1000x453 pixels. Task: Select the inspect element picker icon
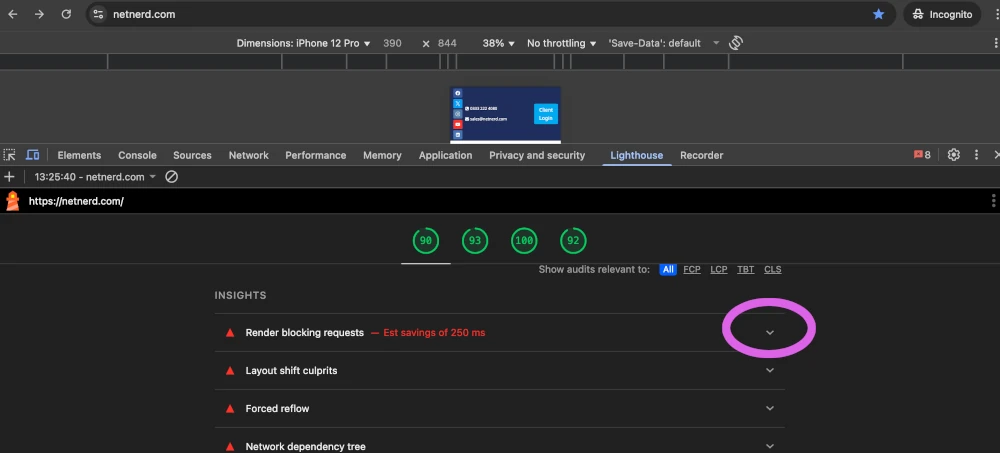point(10,155)
